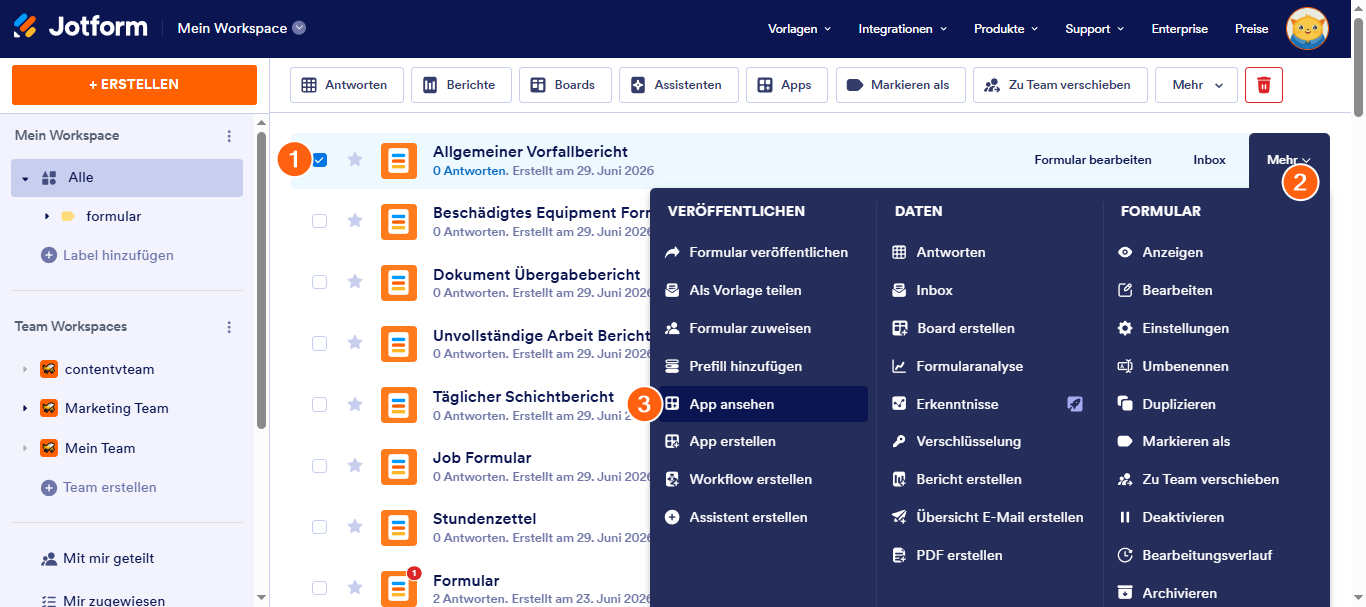1366x607 pixels.
Task: Open the toolbar Mehr dropdown
Action: click(x=1196, y=85)
